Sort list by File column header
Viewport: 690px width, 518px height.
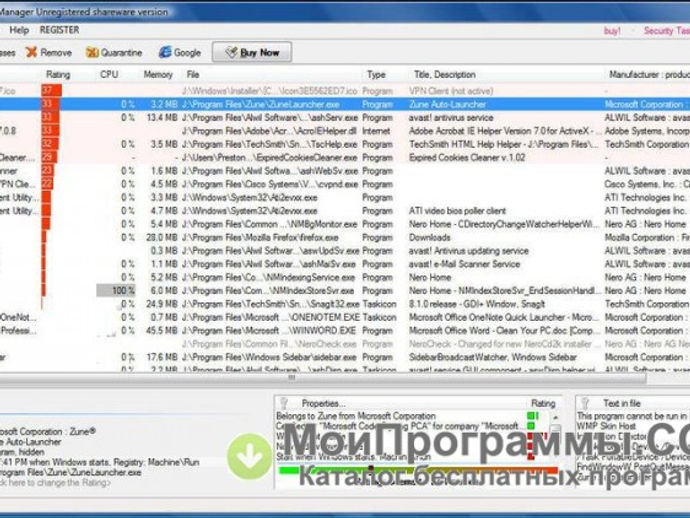pos(193,74)
